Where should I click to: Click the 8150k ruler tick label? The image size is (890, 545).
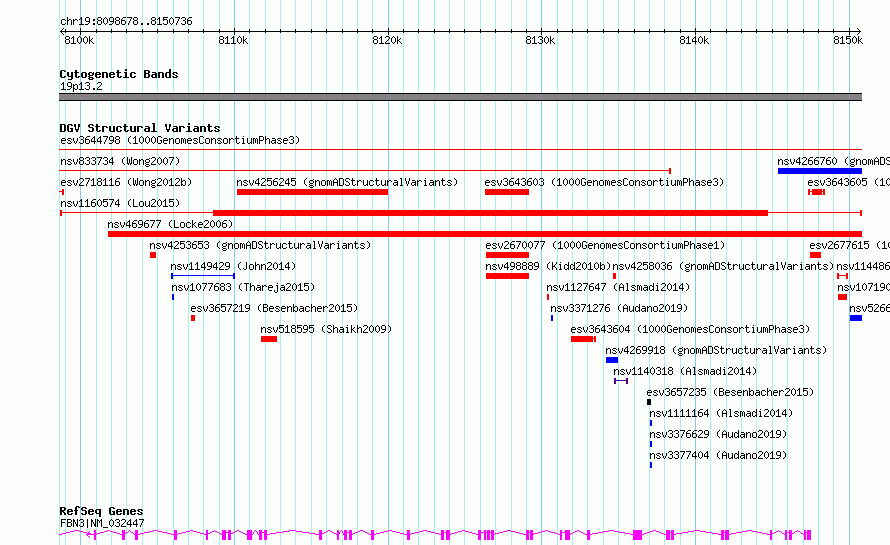[x=848, y=40]
